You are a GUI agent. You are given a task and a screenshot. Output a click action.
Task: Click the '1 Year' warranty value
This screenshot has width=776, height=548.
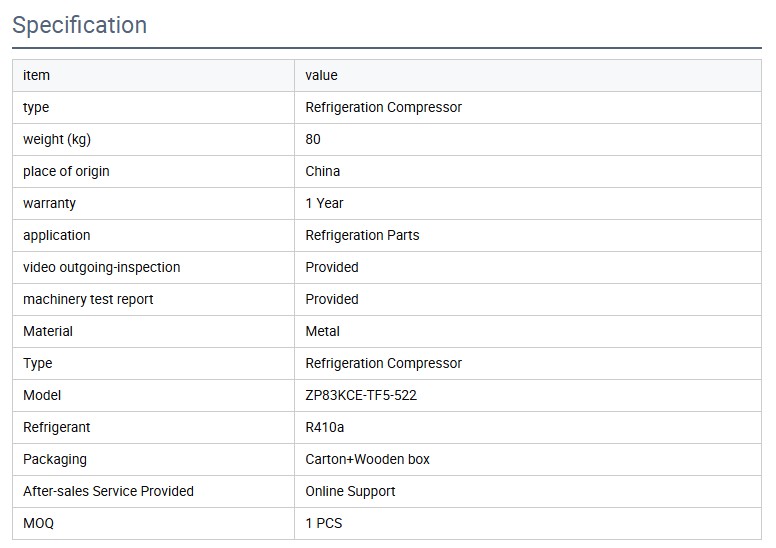[324, 203]
